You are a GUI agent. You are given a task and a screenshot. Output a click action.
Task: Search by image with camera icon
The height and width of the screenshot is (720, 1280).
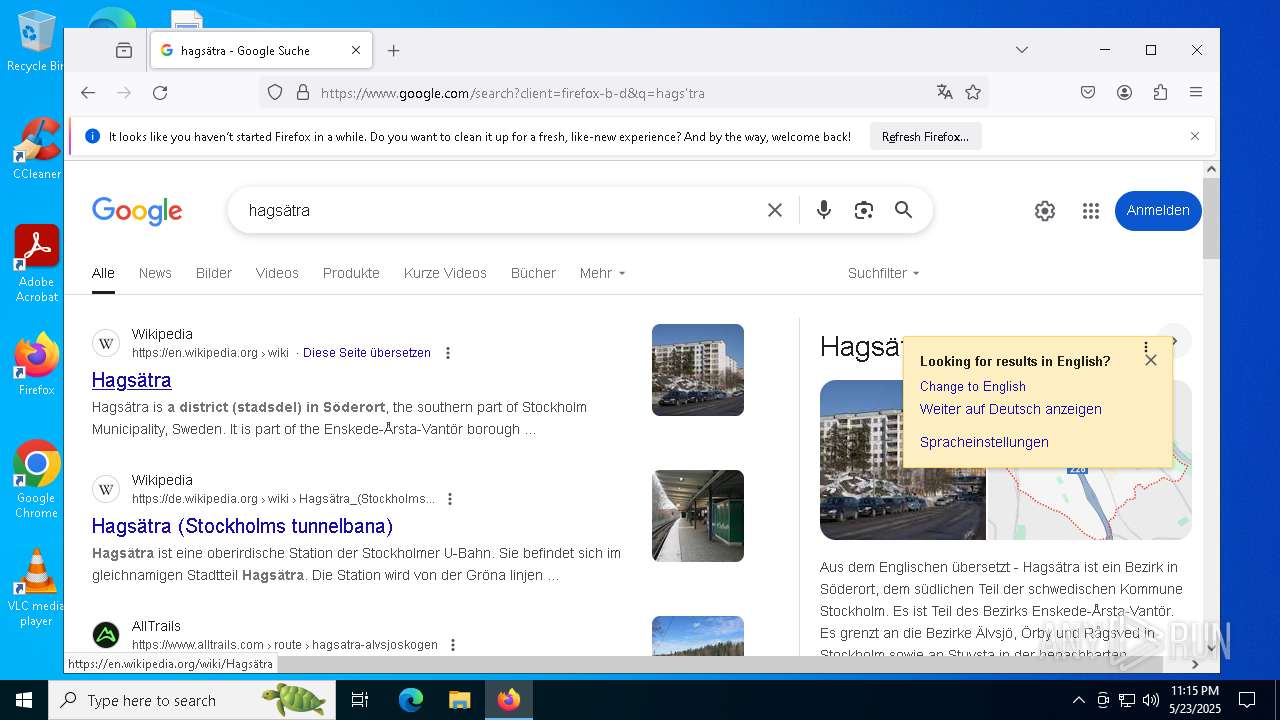(864, 210)
